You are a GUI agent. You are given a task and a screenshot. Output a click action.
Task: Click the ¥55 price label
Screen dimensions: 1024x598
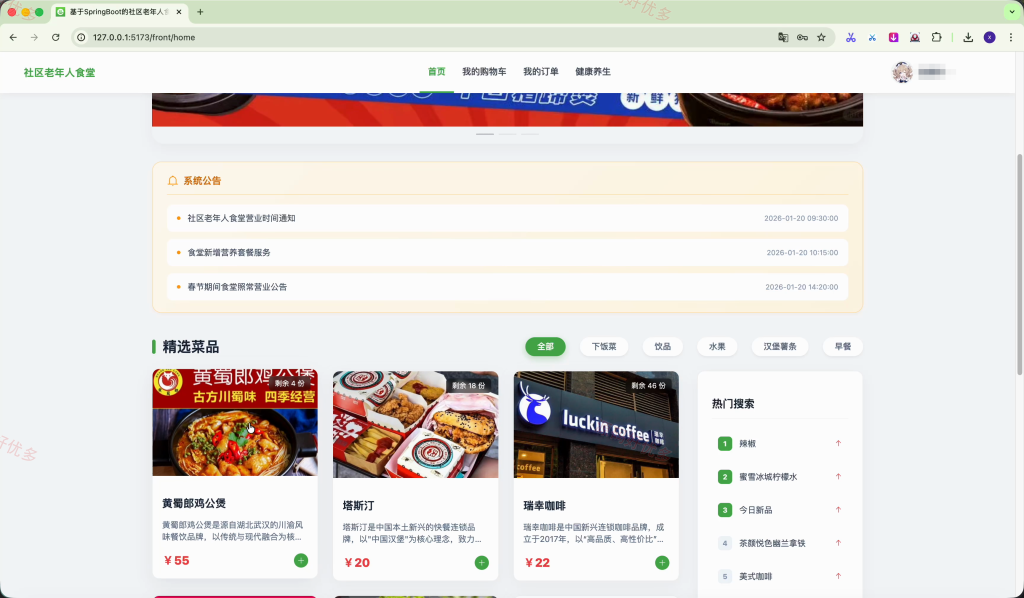coord(176,561)
